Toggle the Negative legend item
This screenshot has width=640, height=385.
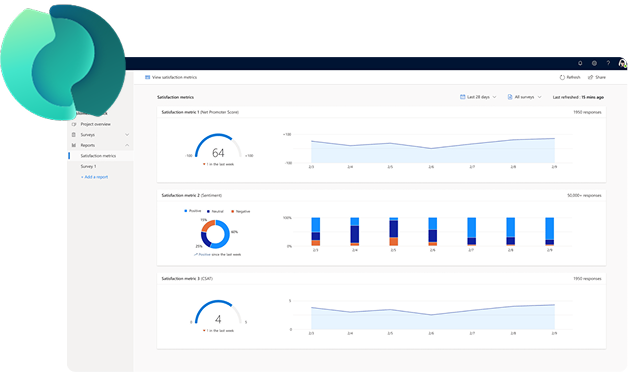tap(241, 211)
